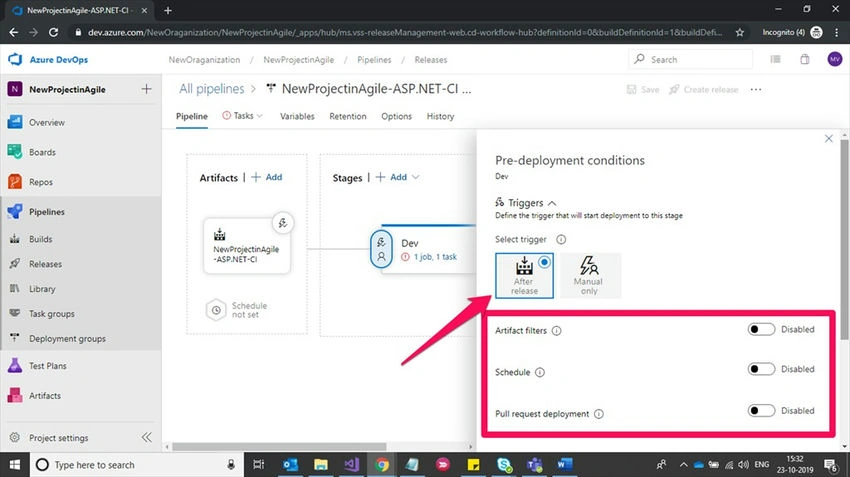Click the Azure DevOps logo
This screenshot has height=477, width=850.
tap(15, 60)
